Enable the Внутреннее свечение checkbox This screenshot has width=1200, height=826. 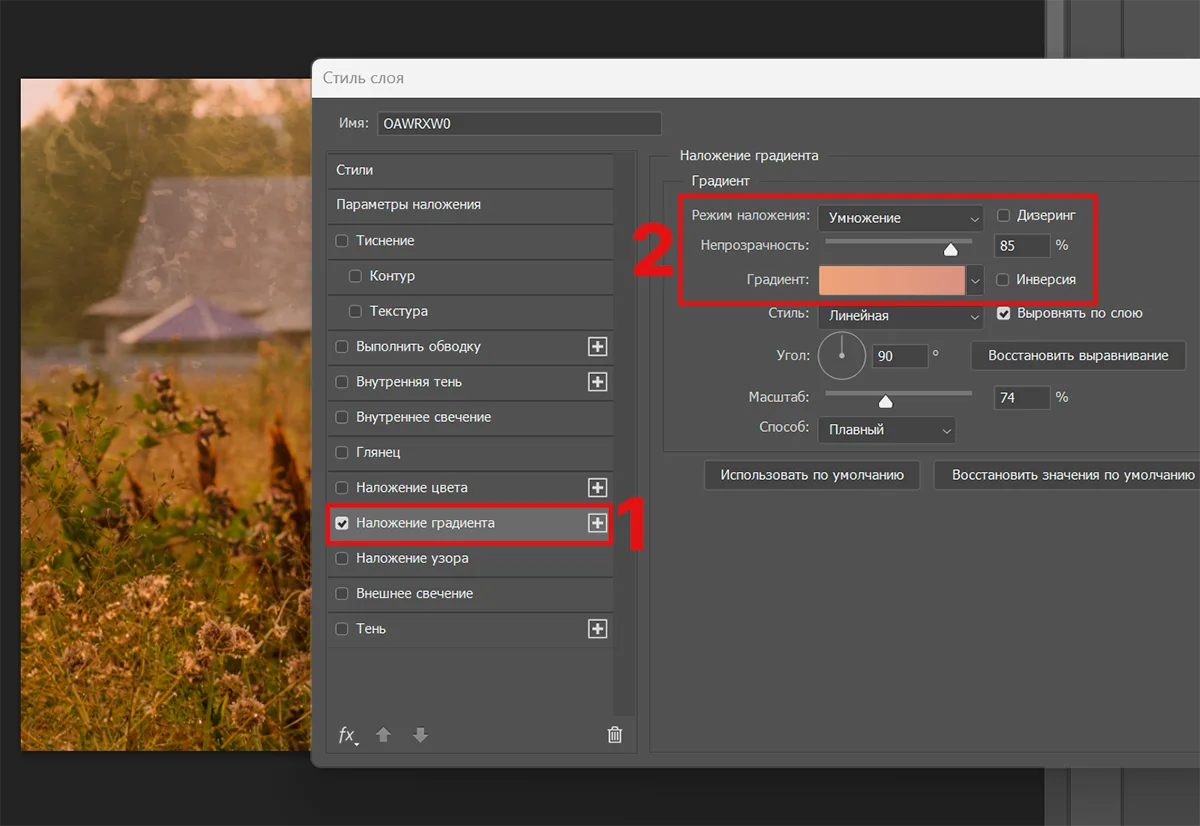tap(342, 417)
